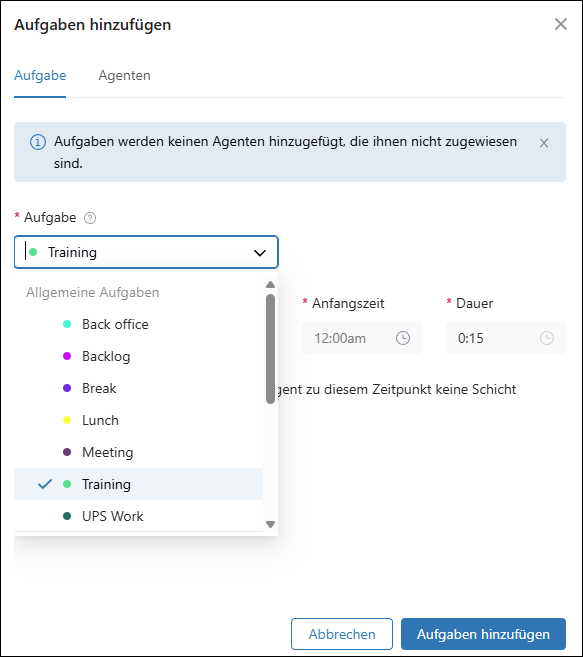Click the magenta Backlog color dot
This screenshot has height=657, width=583.
click(67, 356)
